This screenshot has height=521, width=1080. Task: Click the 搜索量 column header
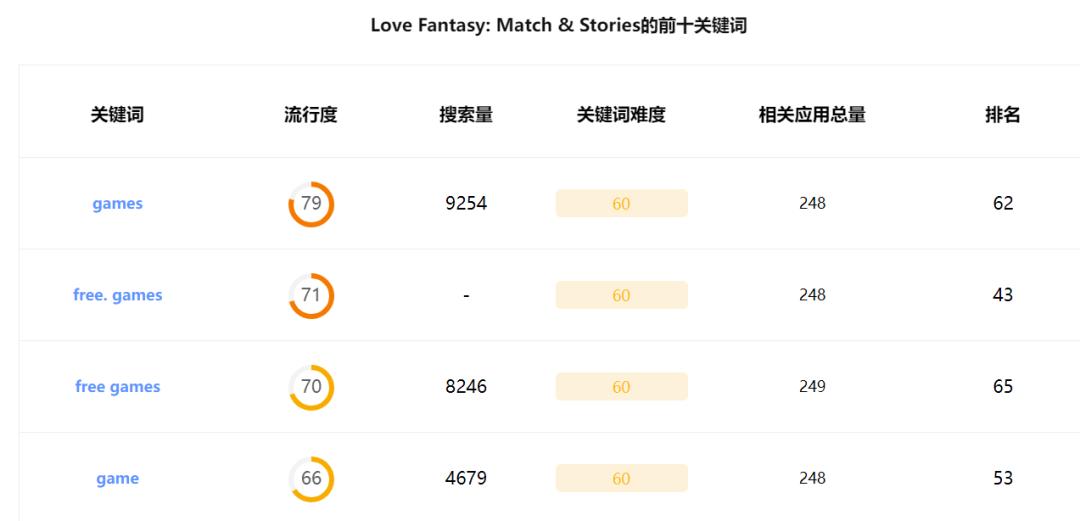click(x=466, y=114)
